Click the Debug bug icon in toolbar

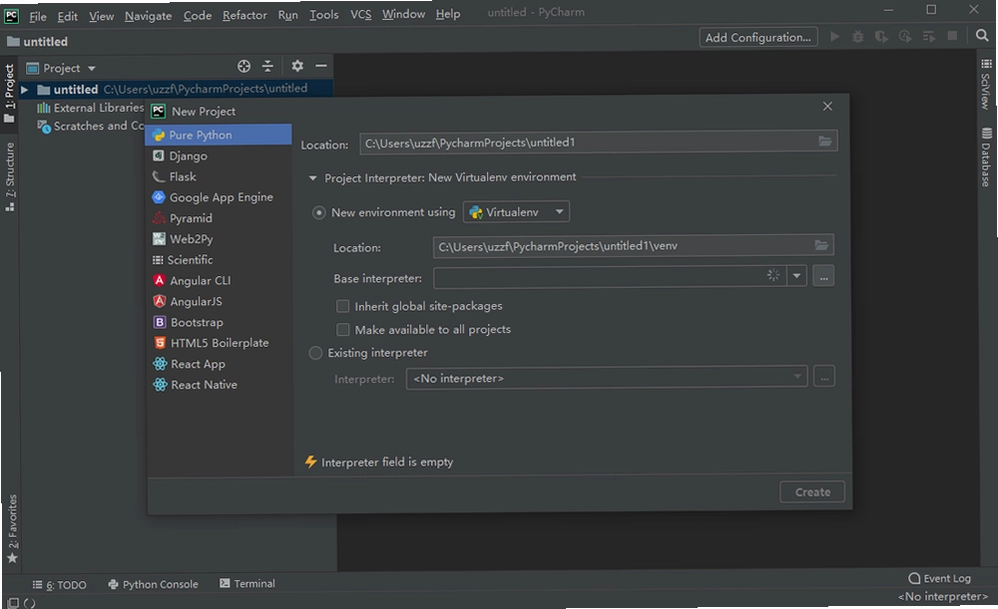point(858,37)
